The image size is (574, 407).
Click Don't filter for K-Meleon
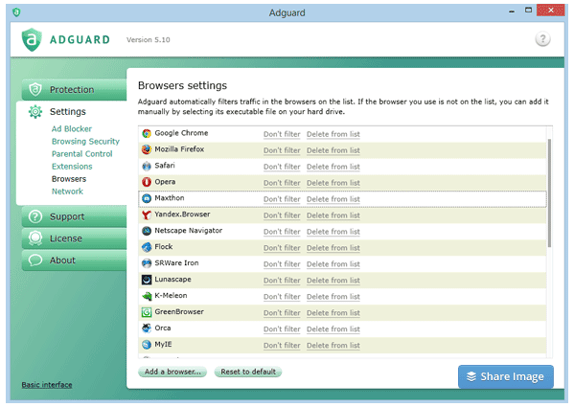click(x=282, y=297)
